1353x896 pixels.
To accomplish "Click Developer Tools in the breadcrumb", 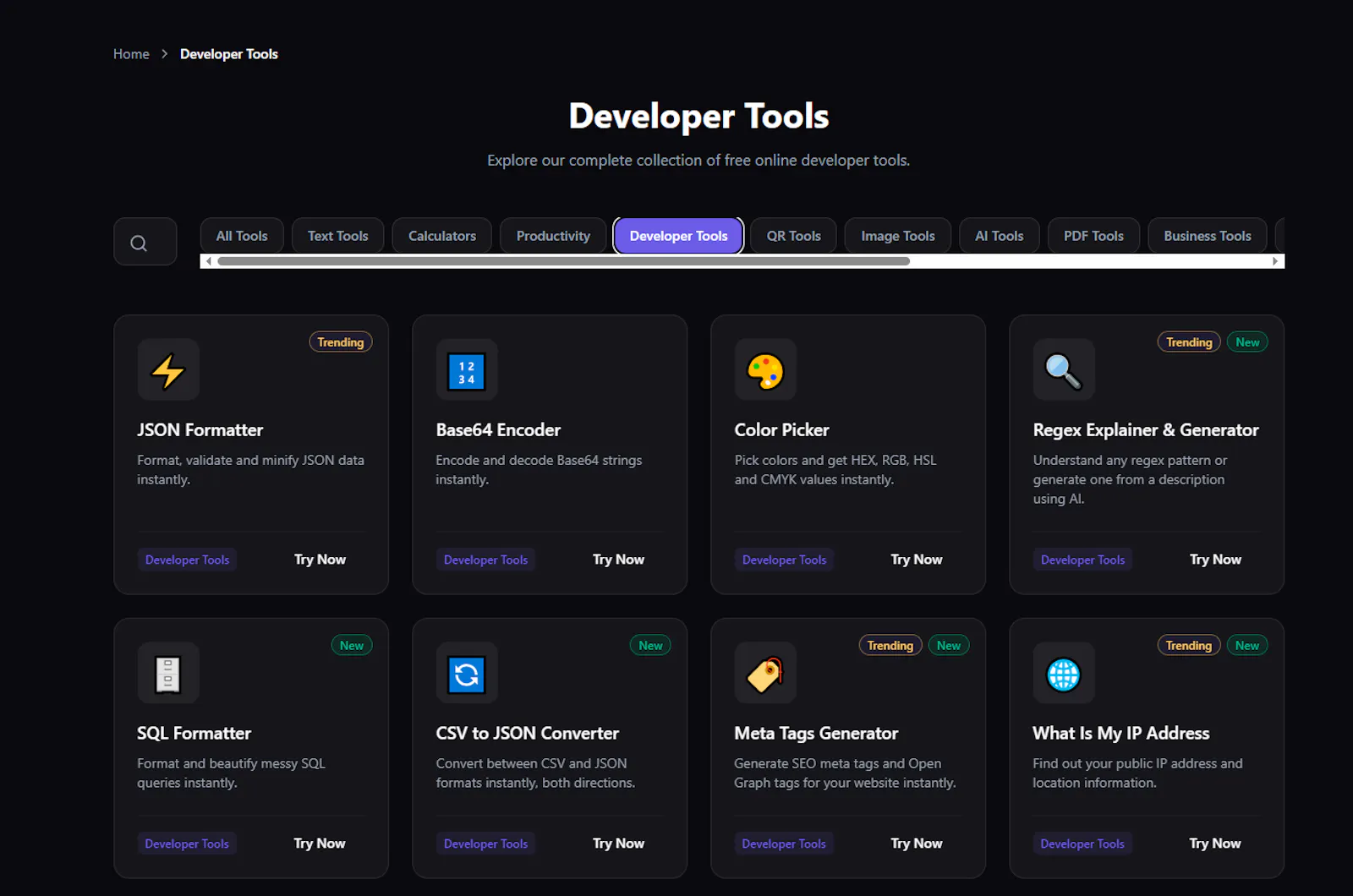I will coord(229,54).
